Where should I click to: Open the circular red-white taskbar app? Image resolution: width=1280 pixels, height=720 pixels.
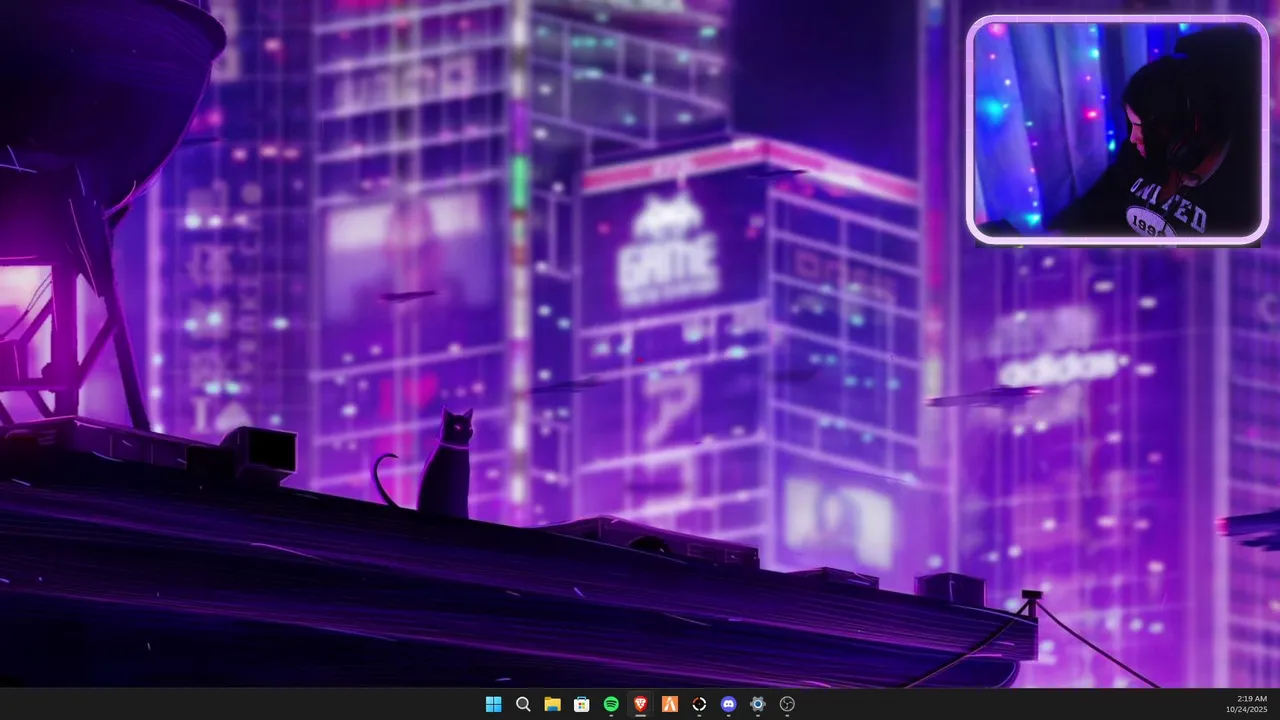pyautogui.click(x=699, y=704)
